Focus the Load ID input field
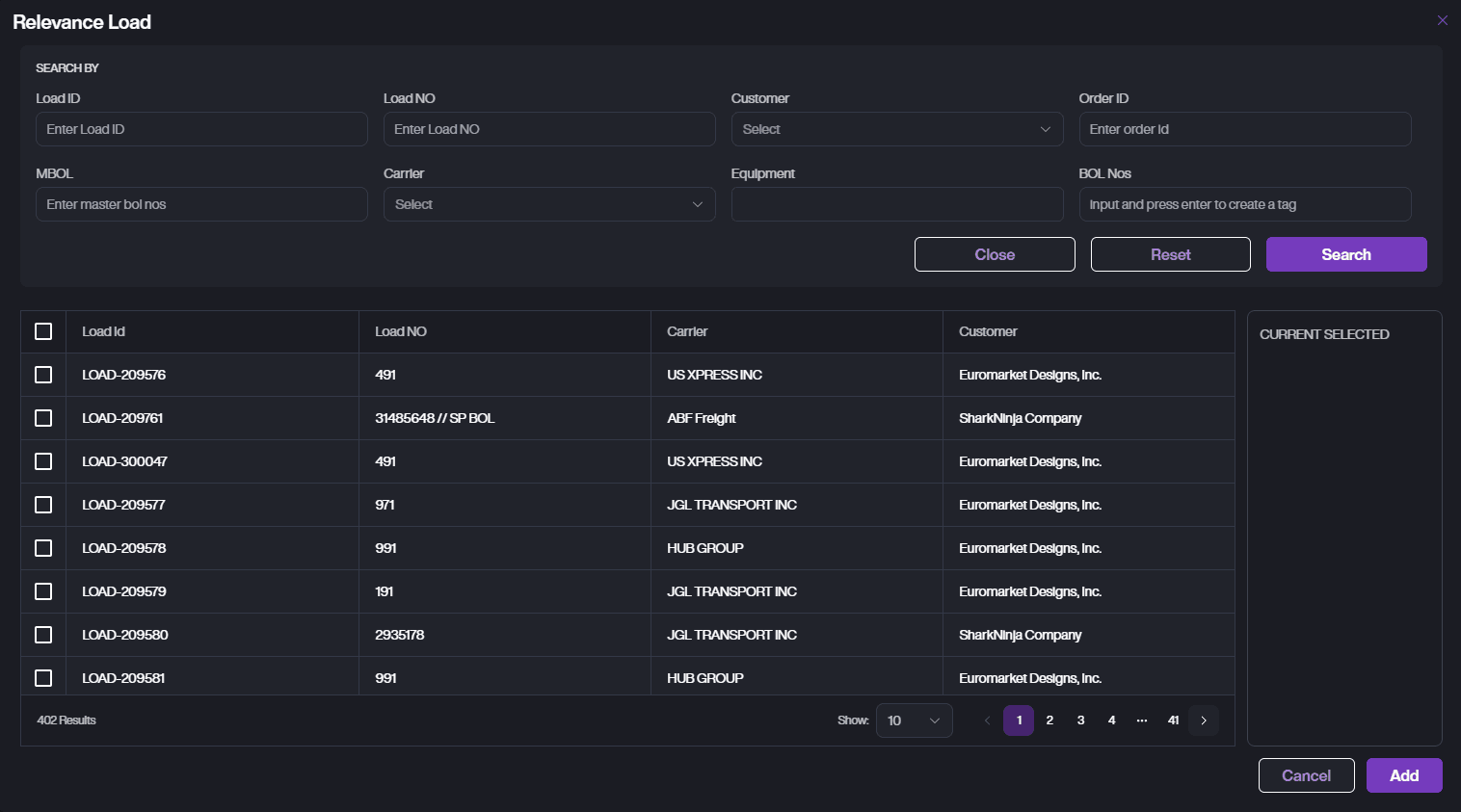Screen dimensions: 1461x812 pos(201,129)
